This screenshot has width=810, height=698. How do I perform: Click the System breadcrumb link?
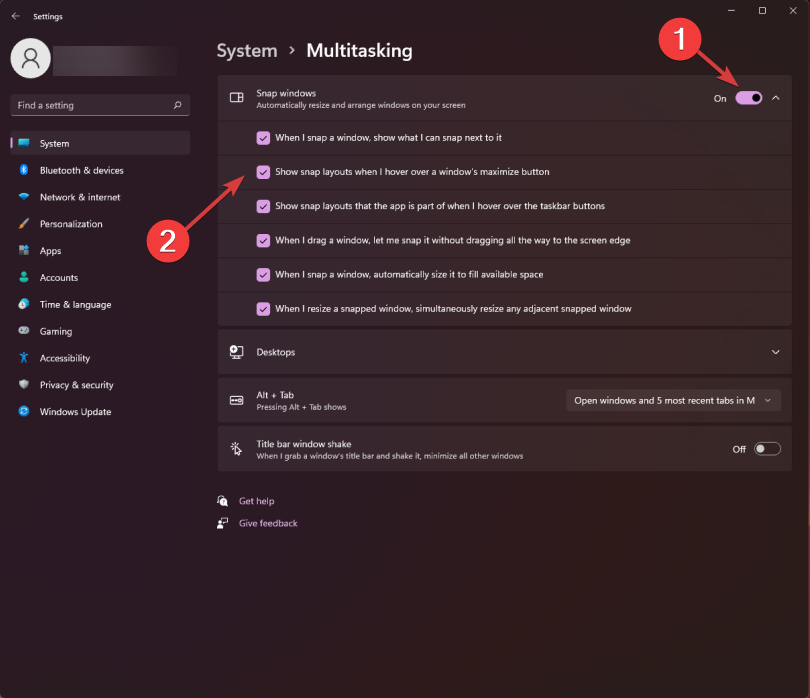[247, 50]
